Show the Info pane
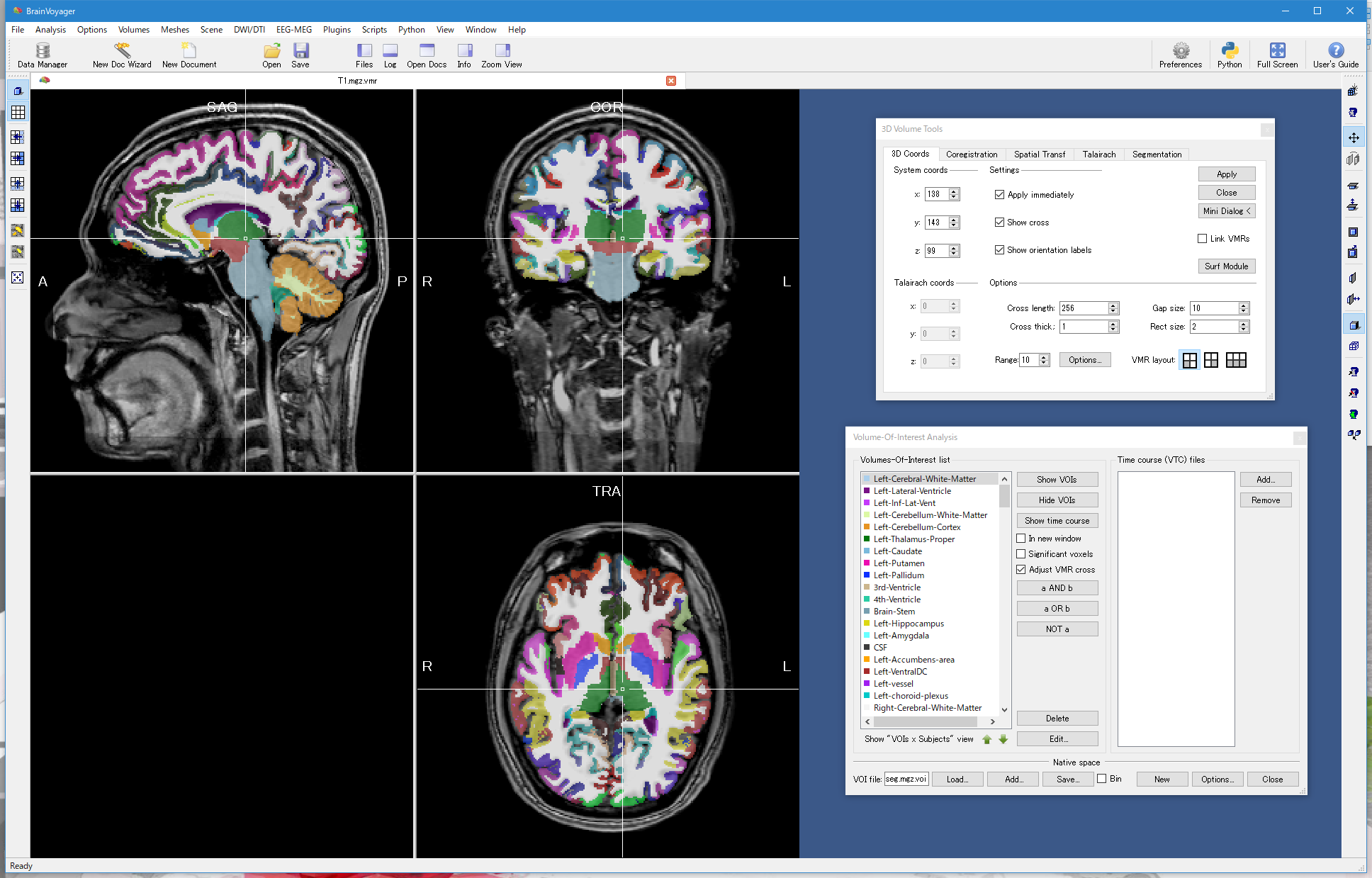 tap(464, 55)
